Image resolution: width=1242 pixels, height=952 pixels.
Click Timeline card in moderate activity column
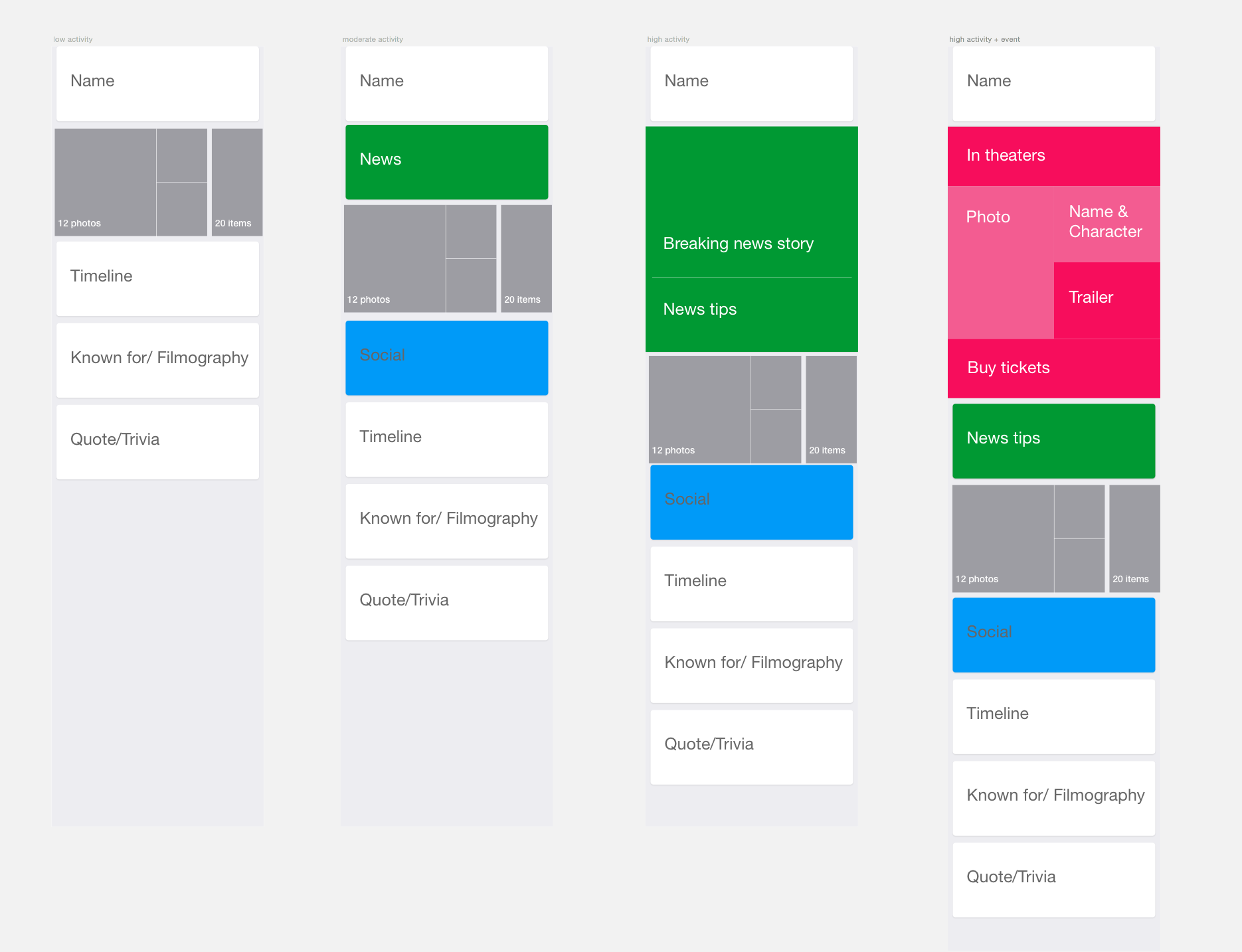(447, 439)
